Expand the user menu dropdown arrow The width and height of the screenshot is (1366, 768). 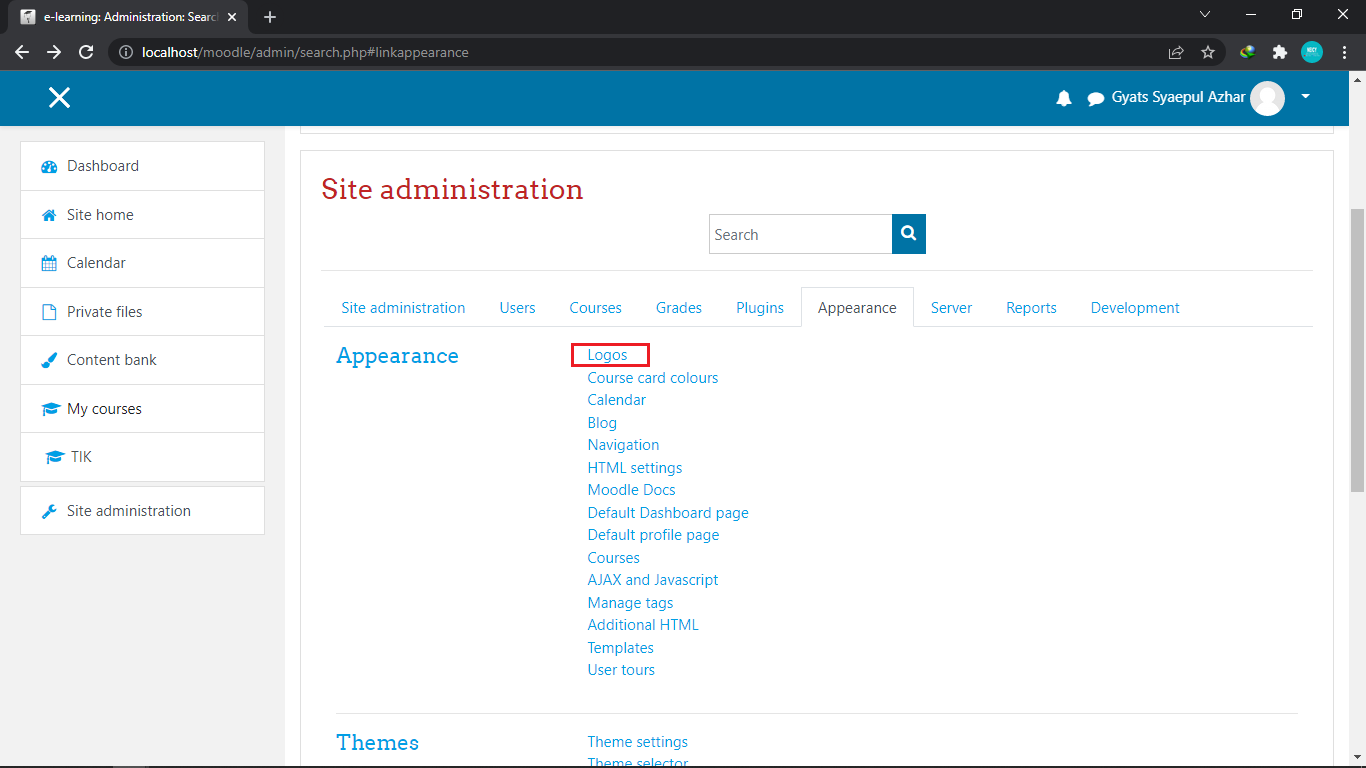pyautogui.click(x=1305, y=97)
